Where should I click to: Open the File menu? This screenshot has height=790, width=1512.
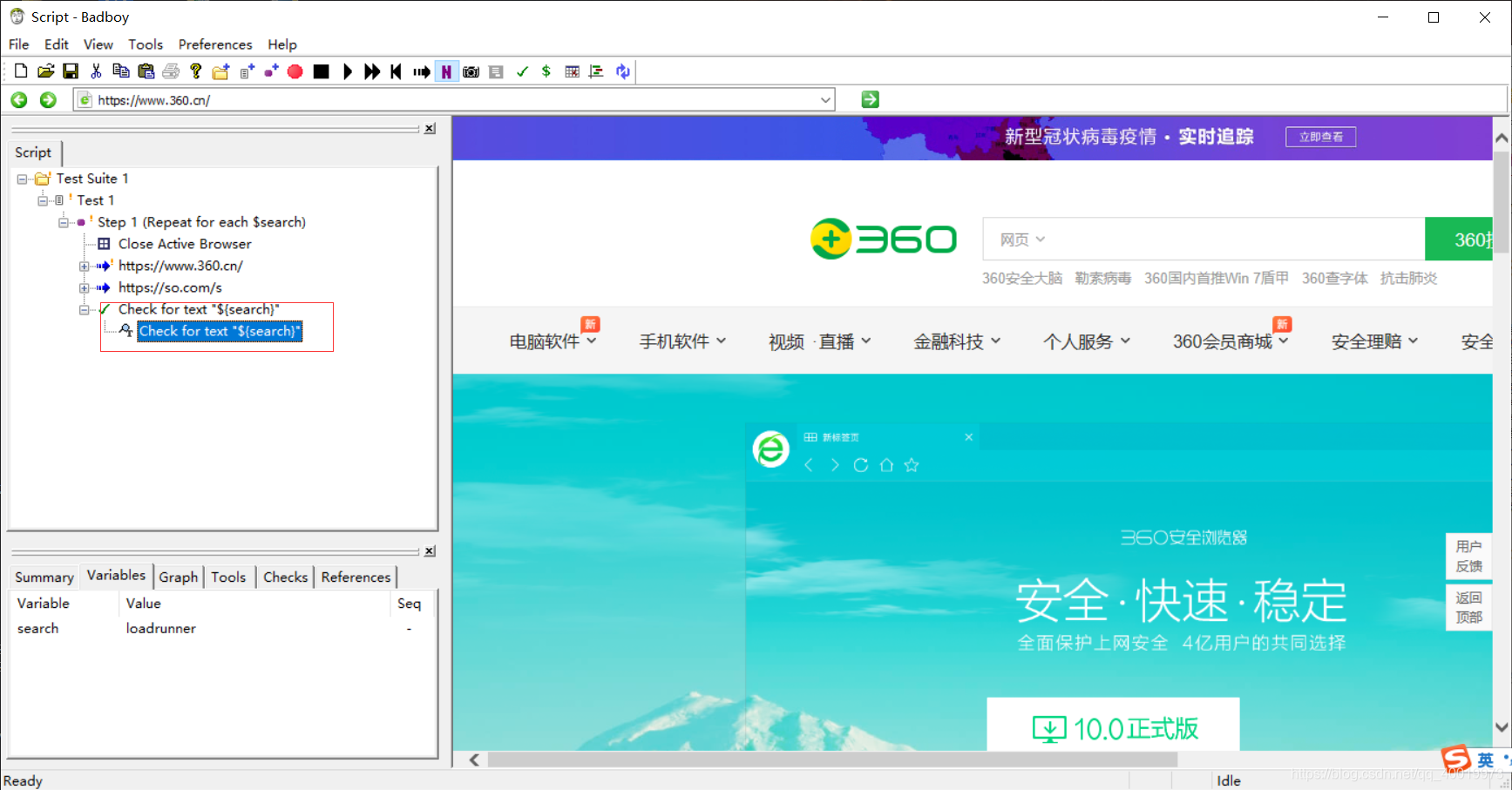(x=19, y=44)
